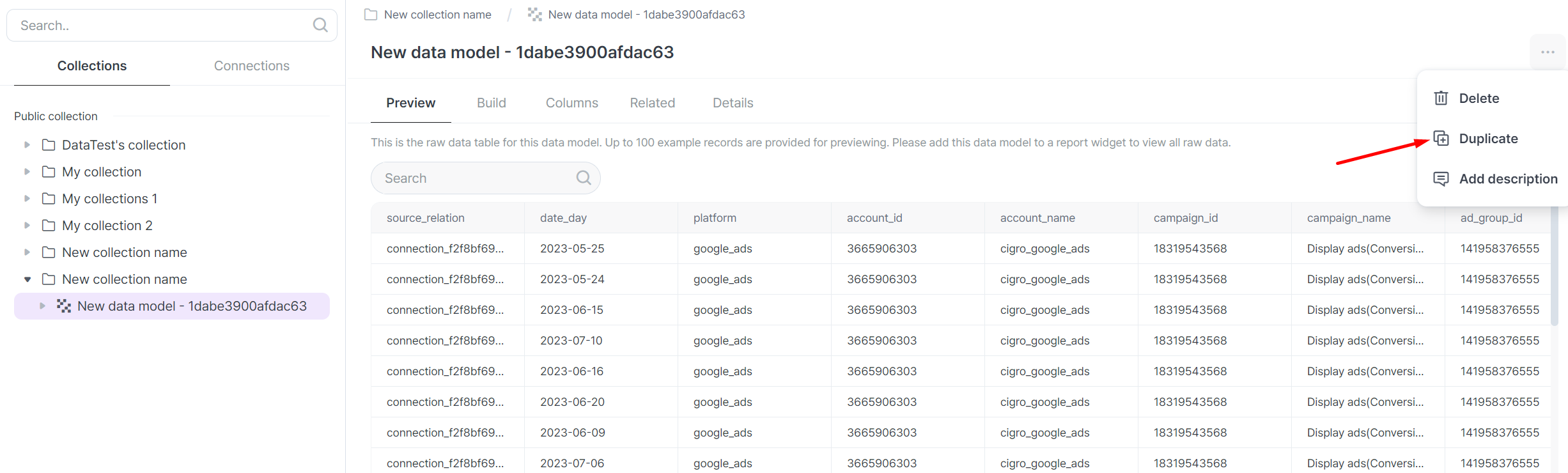
Task: Click the Add description comment icon
Action: click(x=1441, y=179)
